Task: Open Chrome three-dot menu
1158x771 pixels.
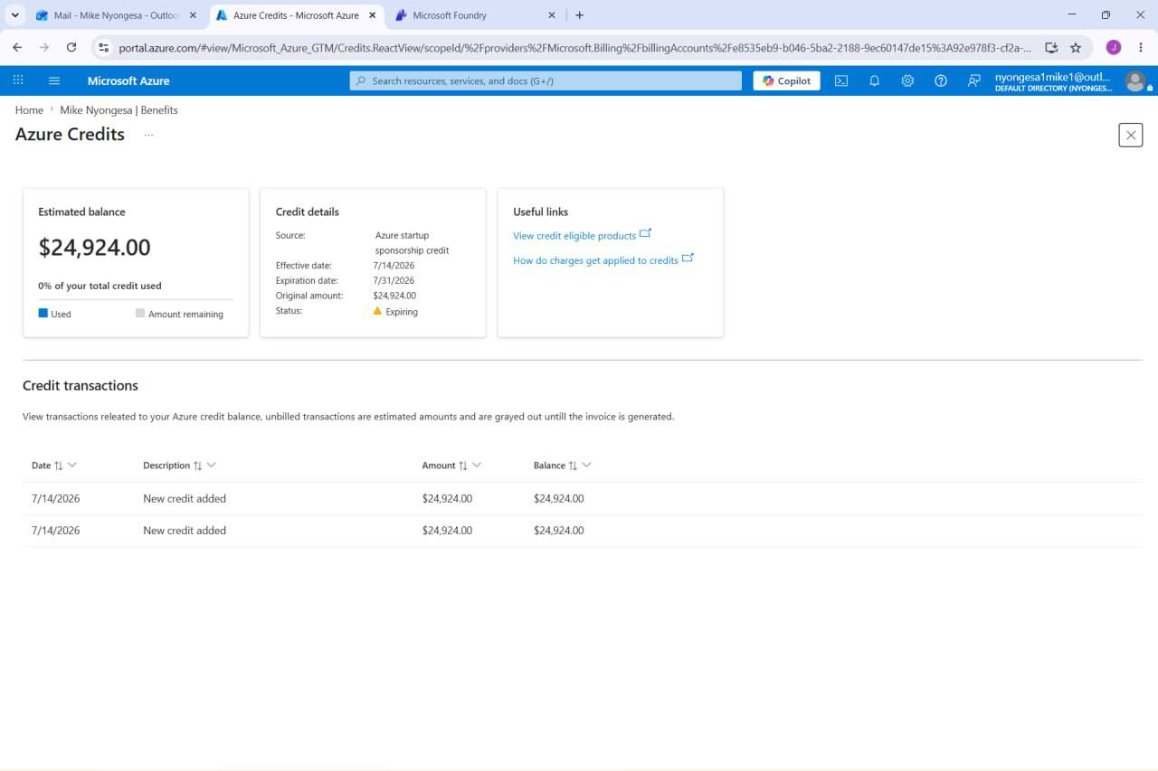Action: pyautogui.click(x=1141, y=47)
